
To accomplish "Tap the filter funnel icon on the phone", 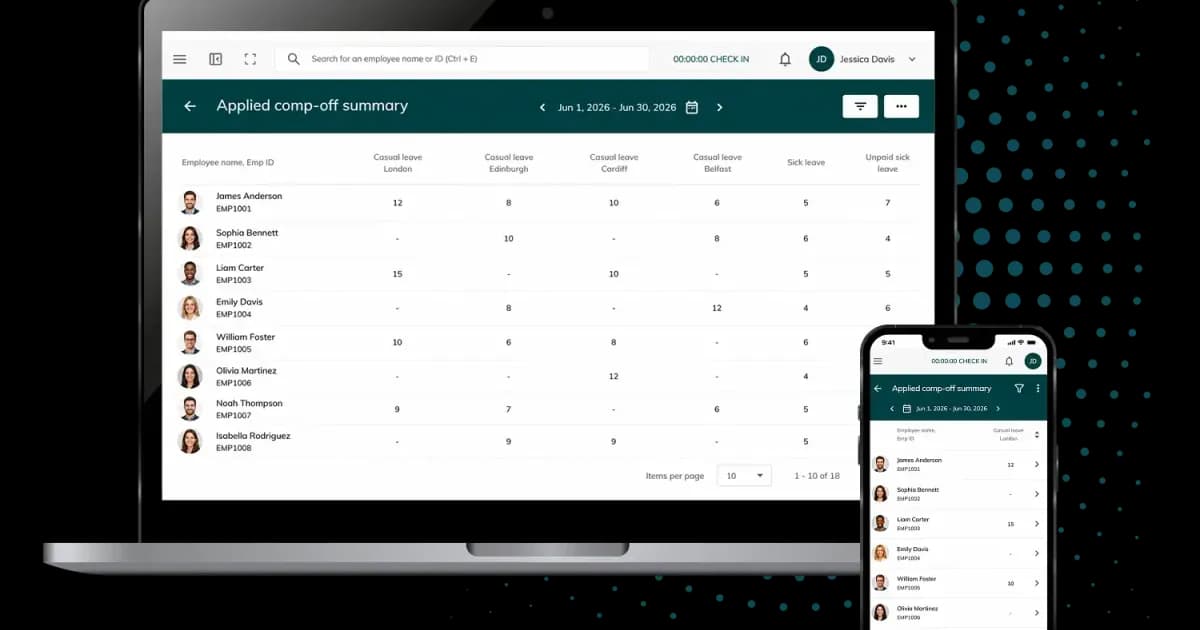I will click(1019, 388).
